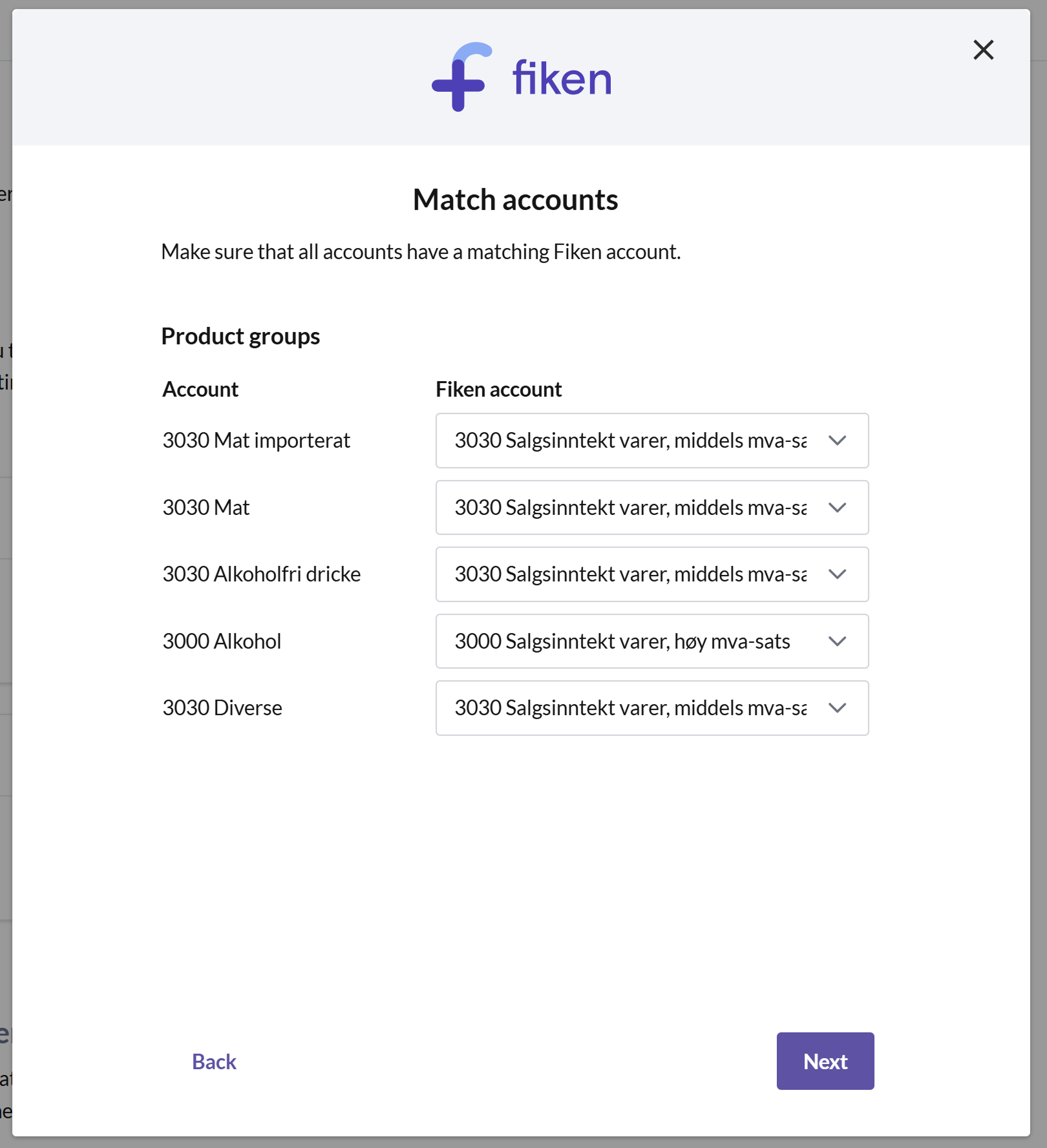Click the 3030 Alkoholfri dricke account label

click(x=261, y=574)
